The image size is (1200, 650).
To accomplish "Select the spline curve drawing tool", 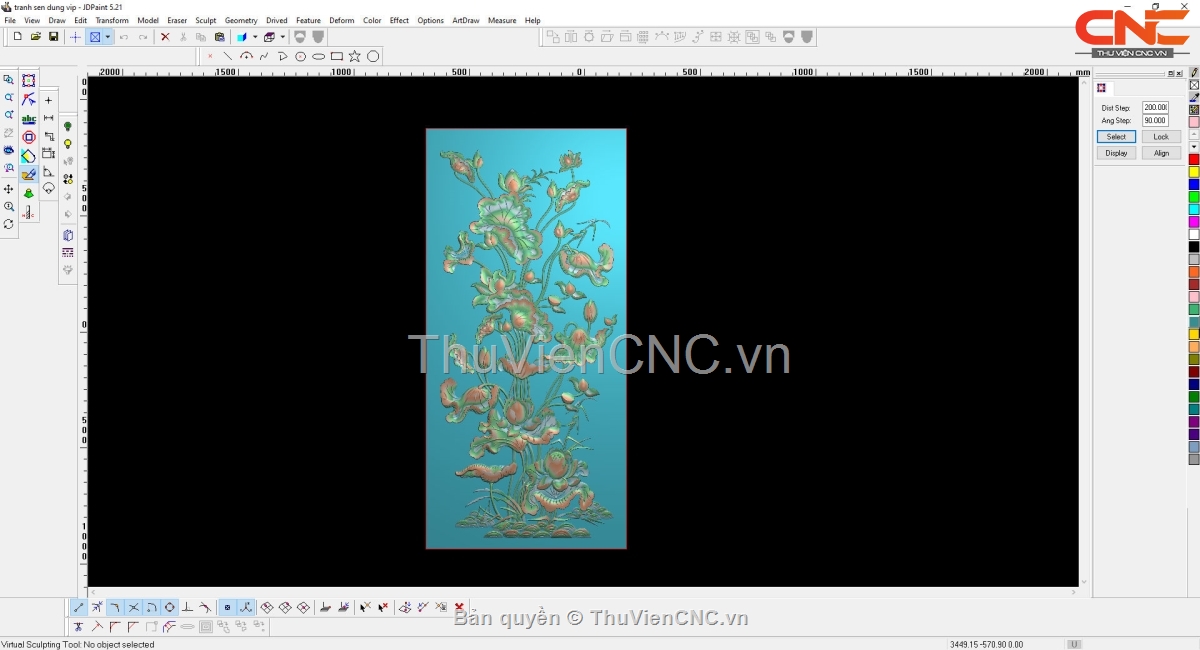I will [x=264, y=56].
